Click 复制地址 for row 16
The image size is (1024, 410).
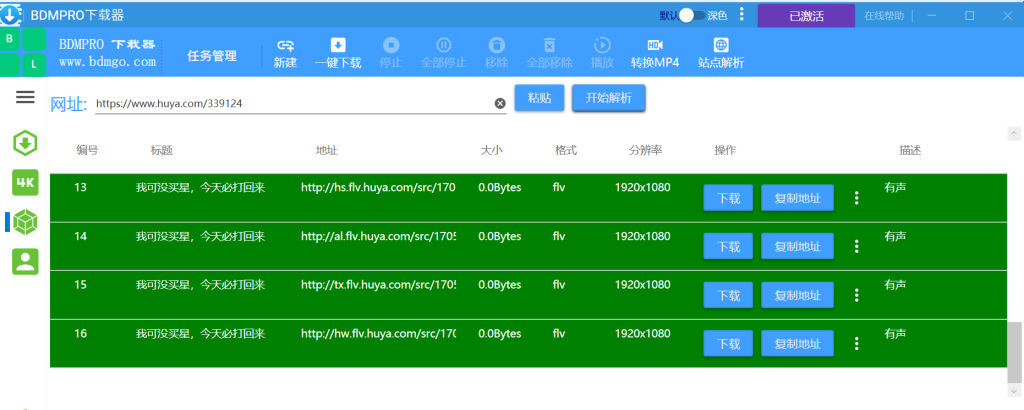pyautogui.click(x=797, y=343)
